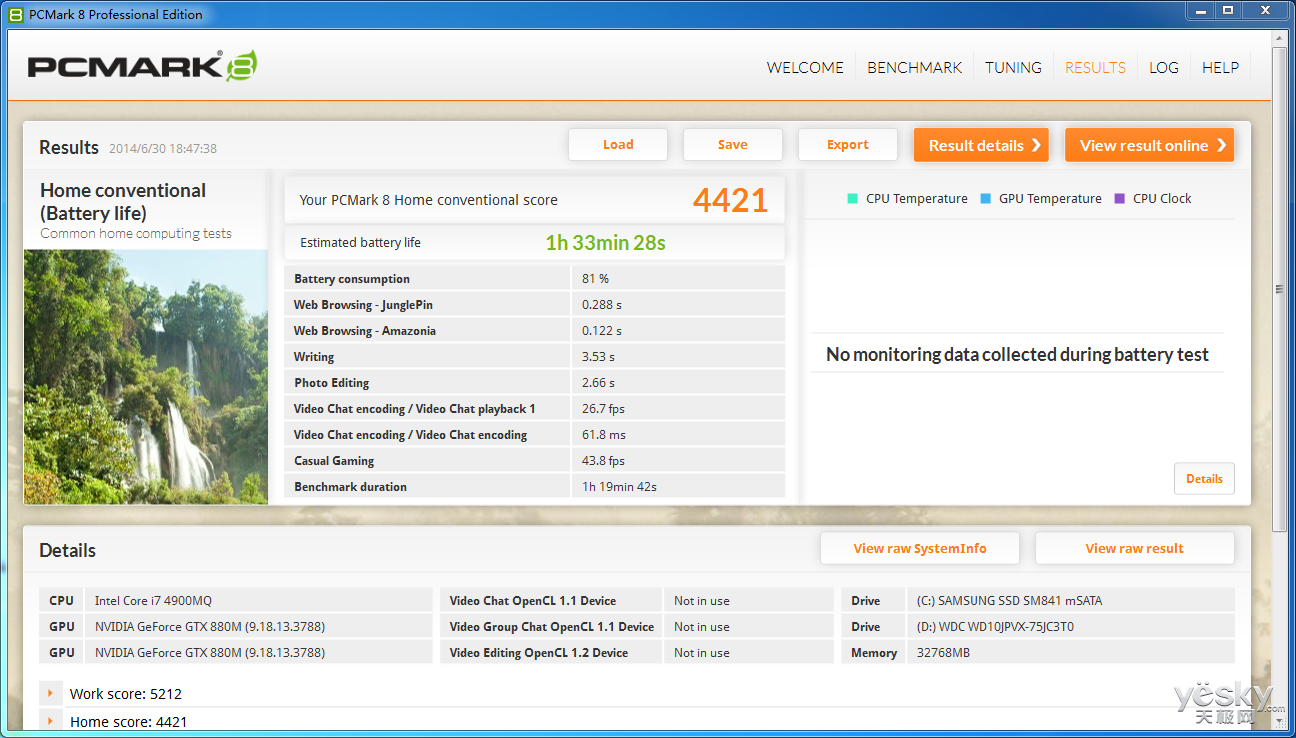Click Benchmark duration 1h 19min 42s value
The height and width of the screenshot is (738, 1296).
click(x=619, y=487)
